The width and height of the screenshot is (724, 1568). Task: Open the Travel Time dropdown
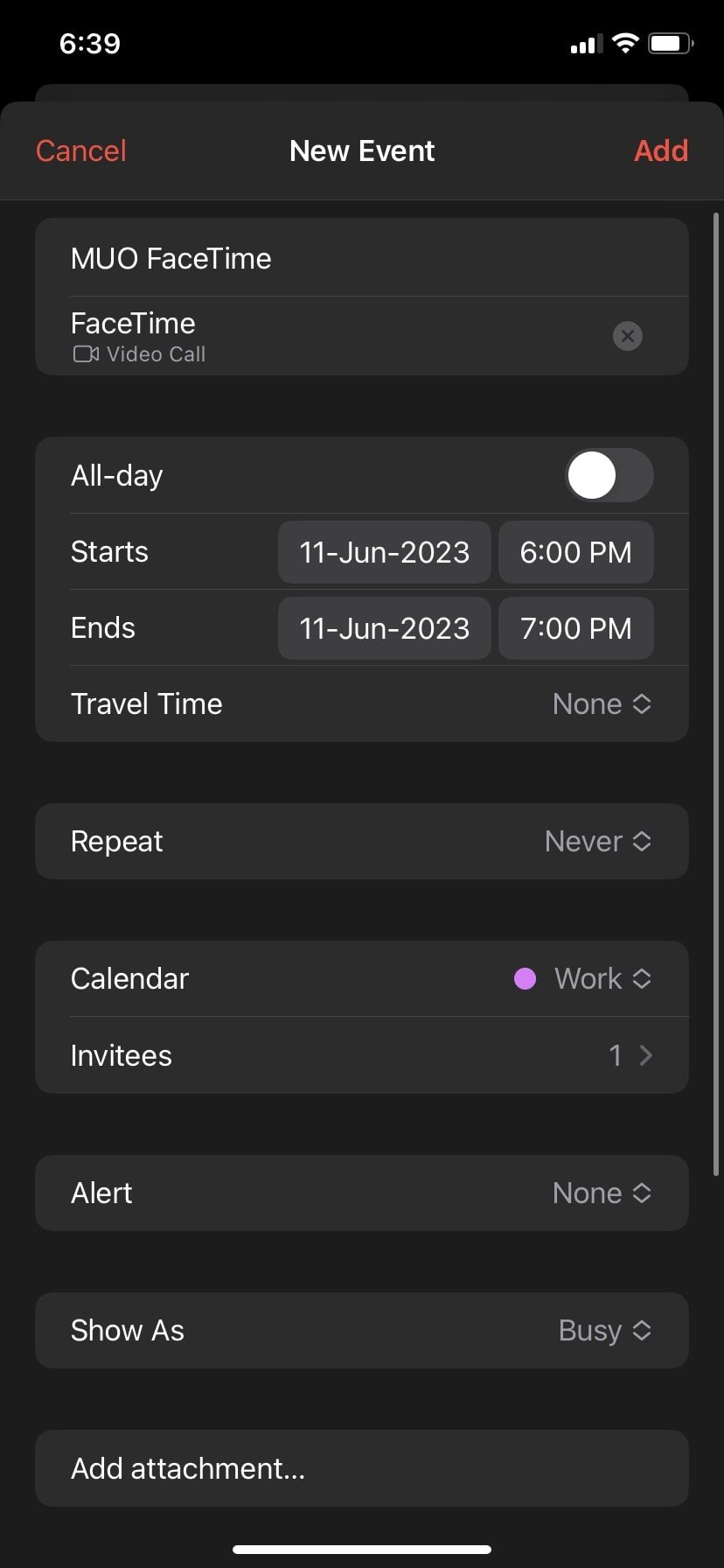click(x=602, y=704)
